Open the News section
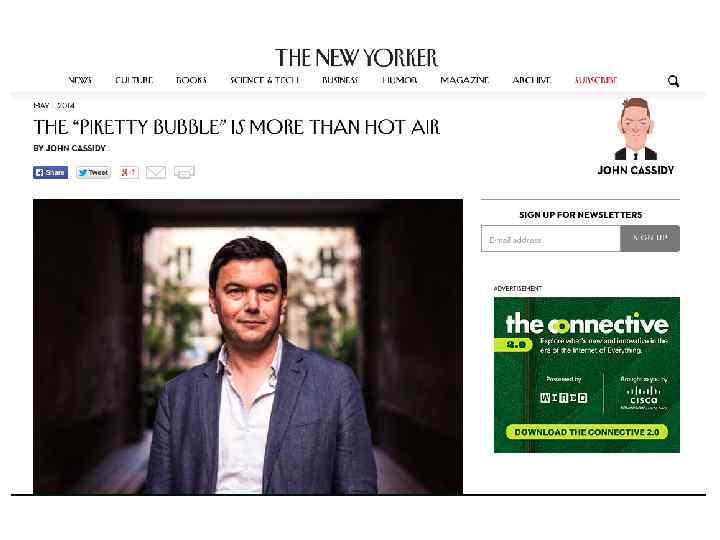 tap(80, 80)
